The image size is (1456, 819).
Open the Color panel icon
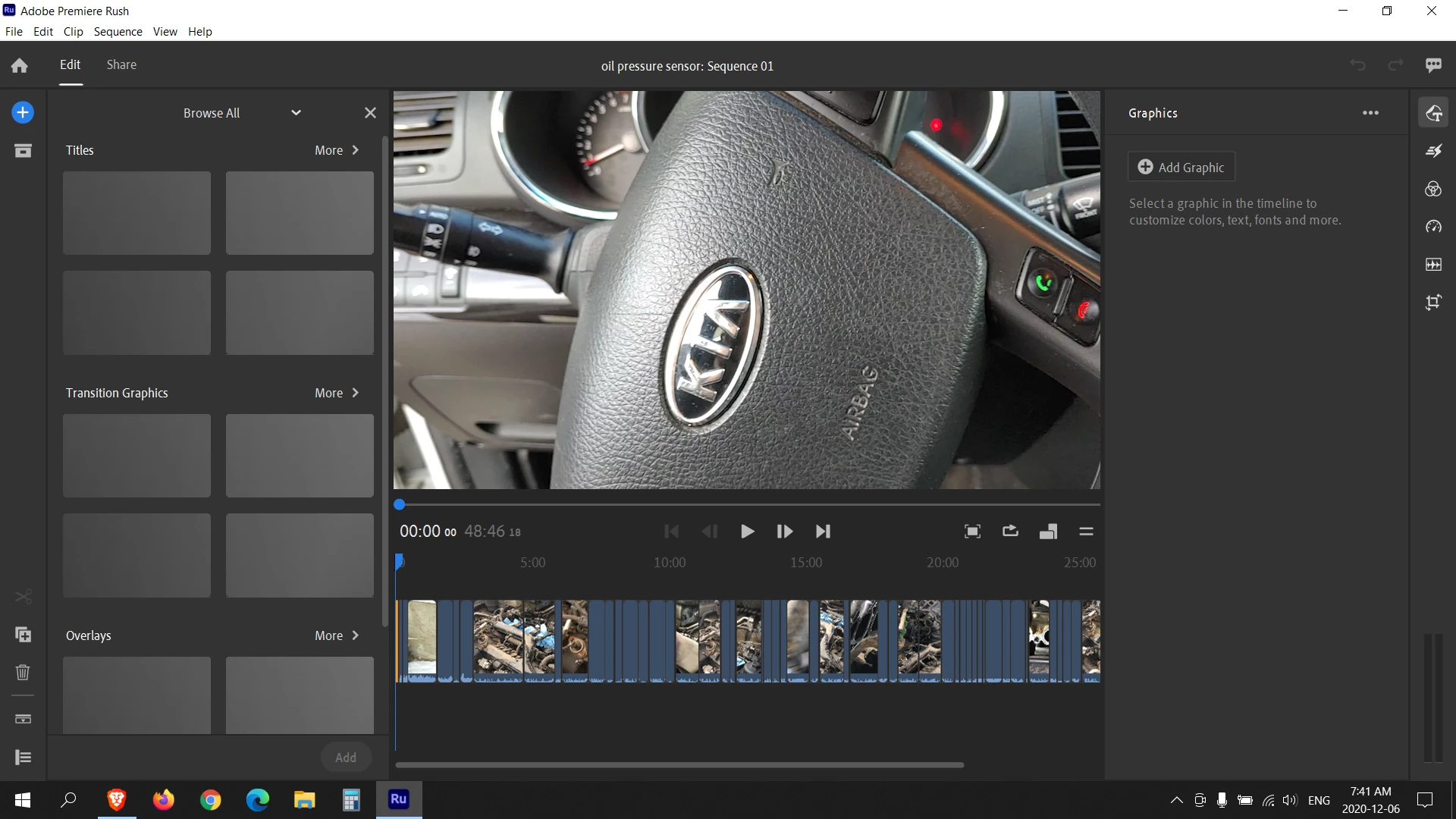[x=1433, y=189]
